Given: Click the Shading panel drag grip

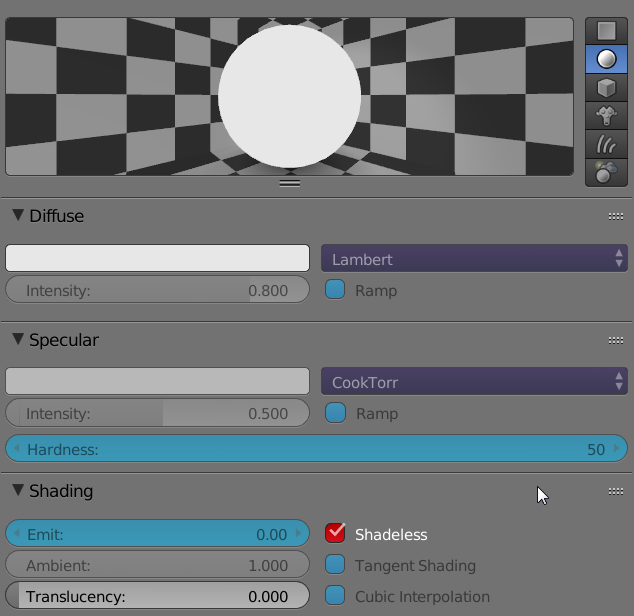Looking at the screenshot, I should coord(616,491).
